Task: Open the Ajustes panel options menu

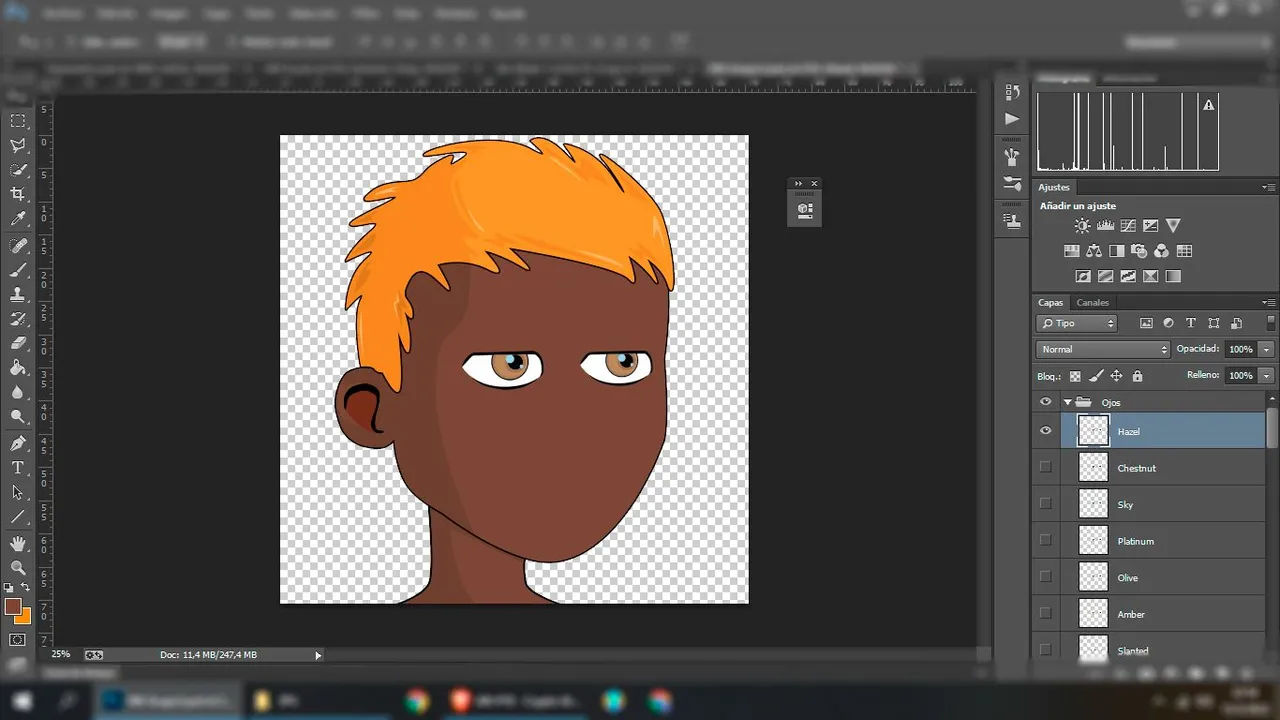Action: click(1270, 187)
